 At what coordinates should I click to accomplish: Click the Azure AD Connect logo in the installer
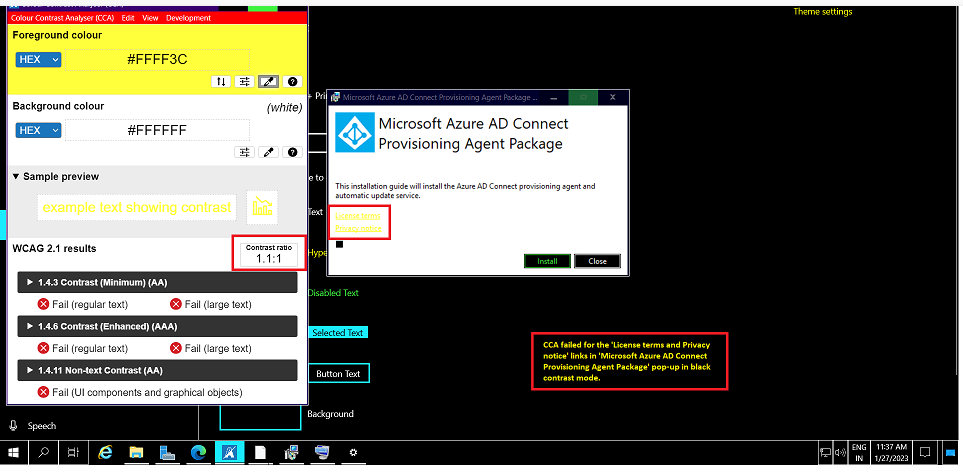pyautogui.click(x=354, y=133)
